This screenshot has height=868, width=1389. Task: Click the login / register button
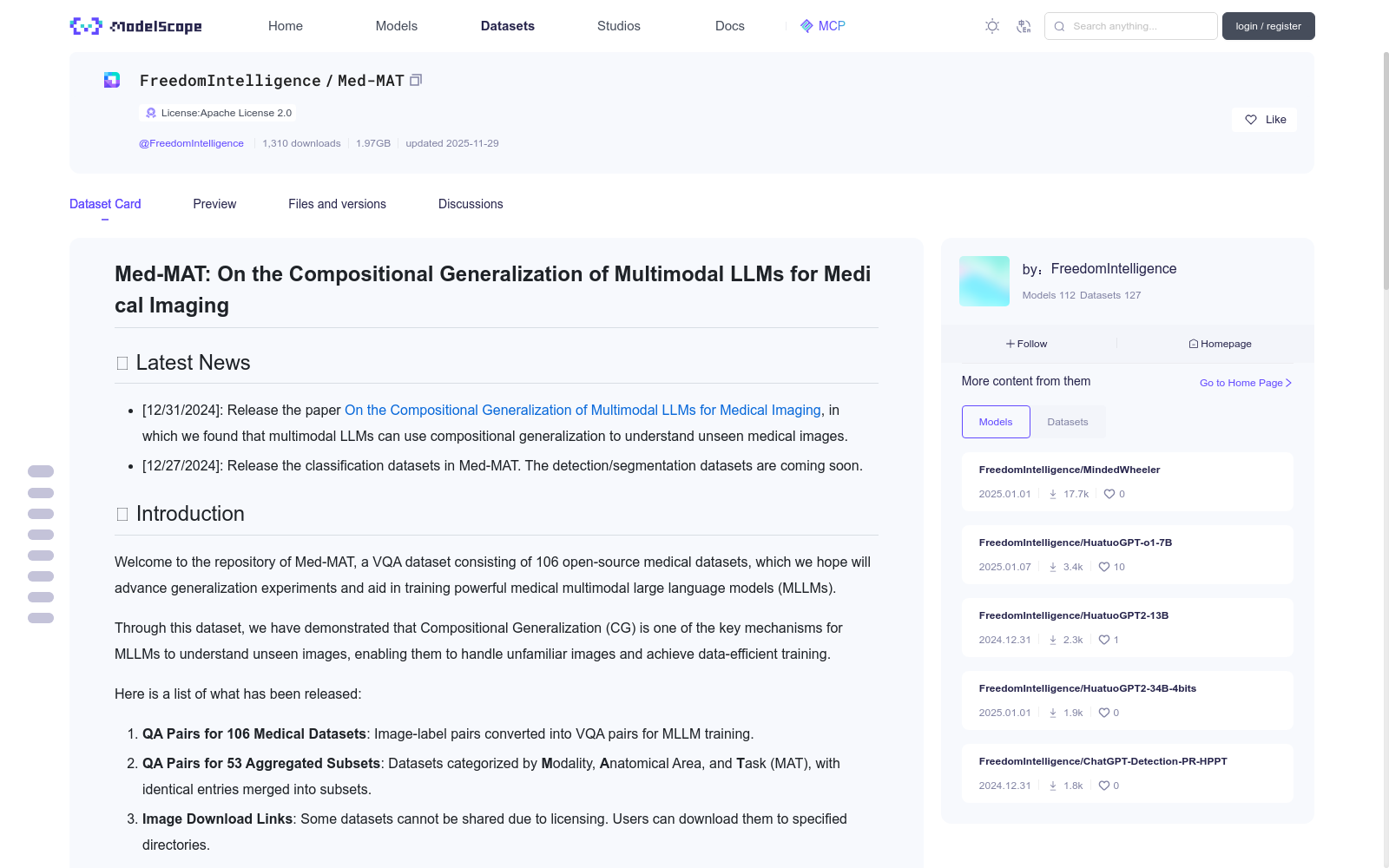tap(1268, 26)
